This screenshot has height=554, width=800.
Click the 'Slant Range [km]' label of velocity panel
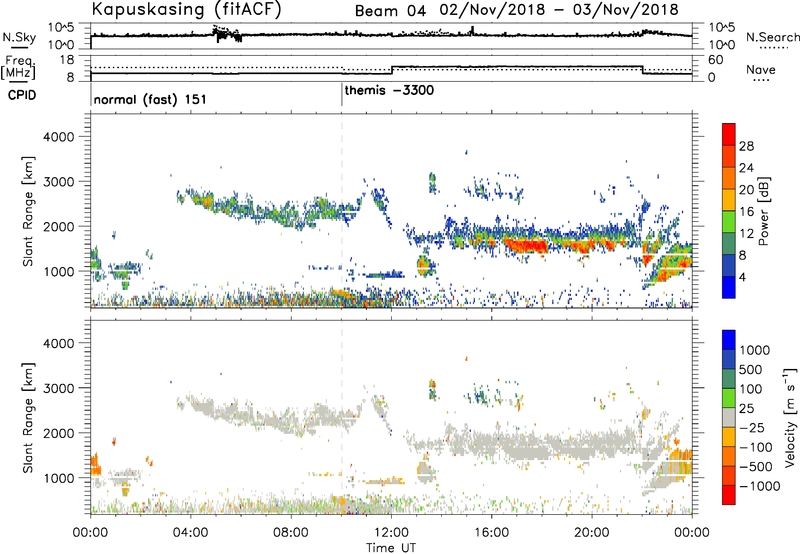coord(28,417)
